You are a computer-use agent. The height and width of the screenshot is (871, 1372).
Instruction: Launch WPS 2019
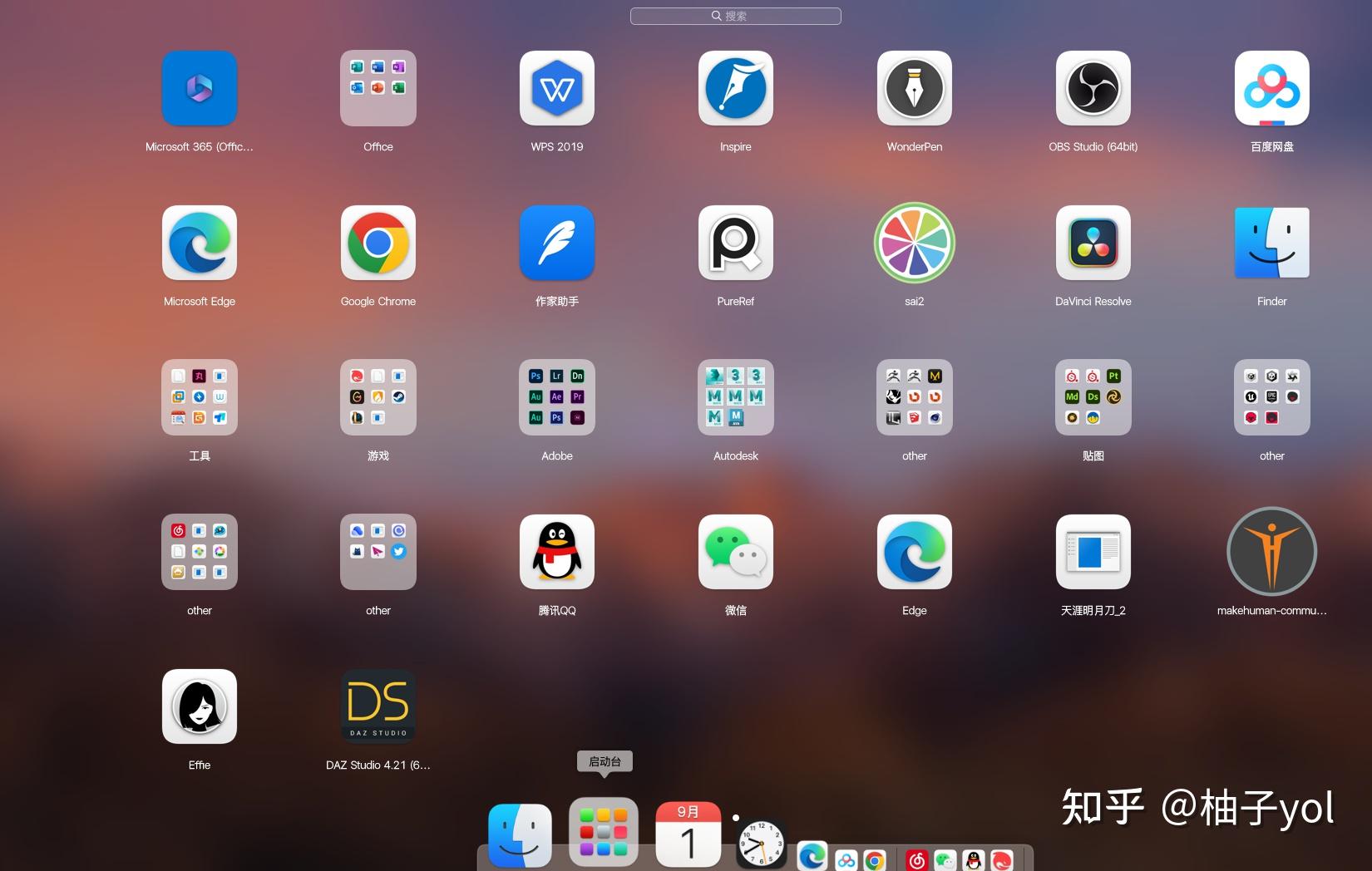pos(556,88)
